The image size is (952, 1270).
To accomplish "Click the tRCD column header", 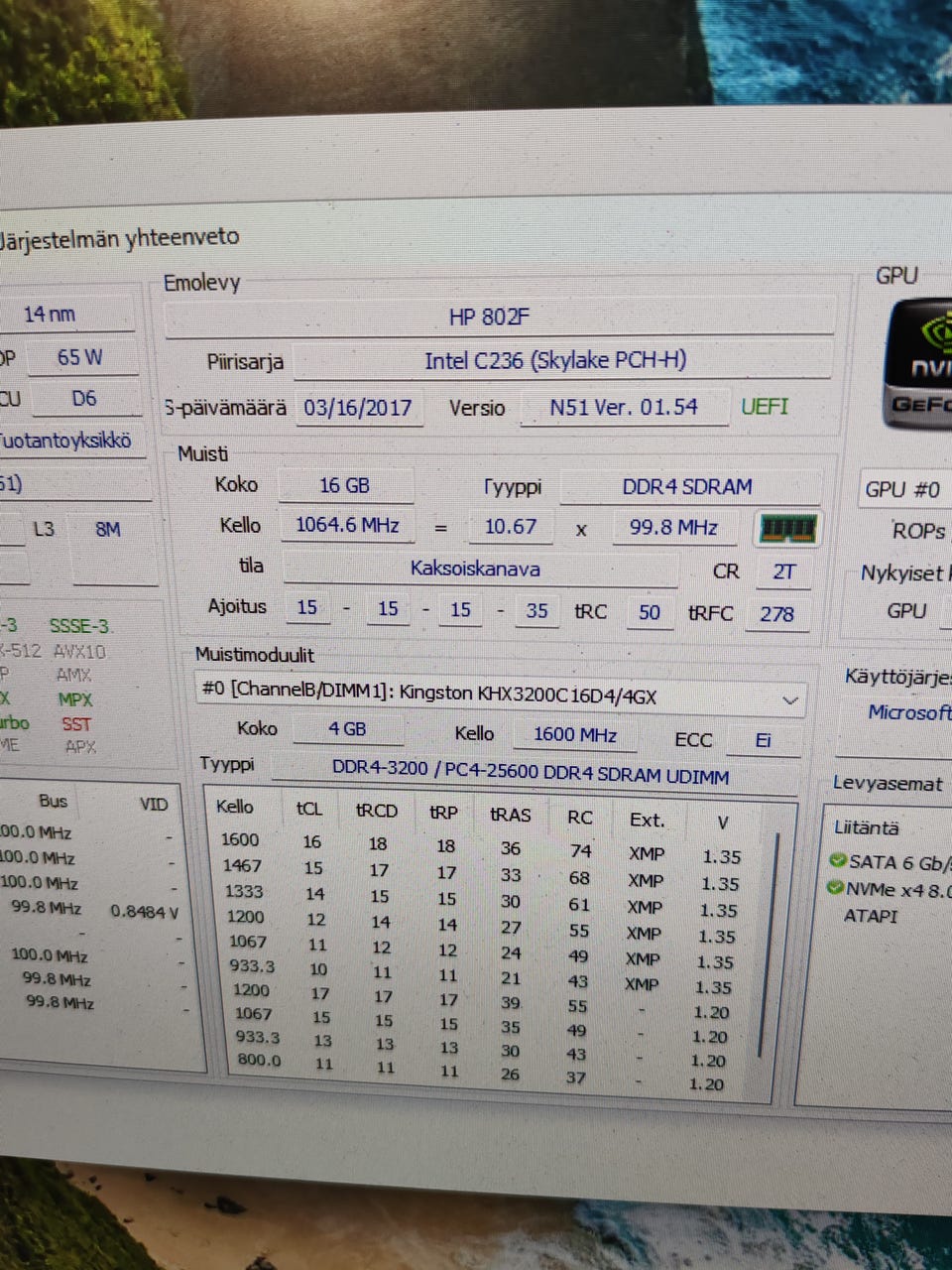I will point(376,811).
